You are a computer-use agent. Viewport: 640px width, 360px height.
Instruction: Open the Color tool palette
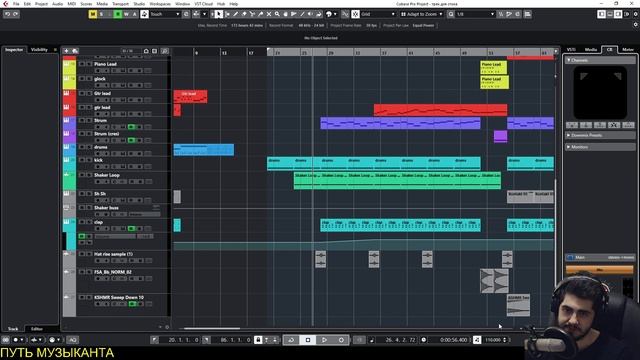tap(329, 14)
